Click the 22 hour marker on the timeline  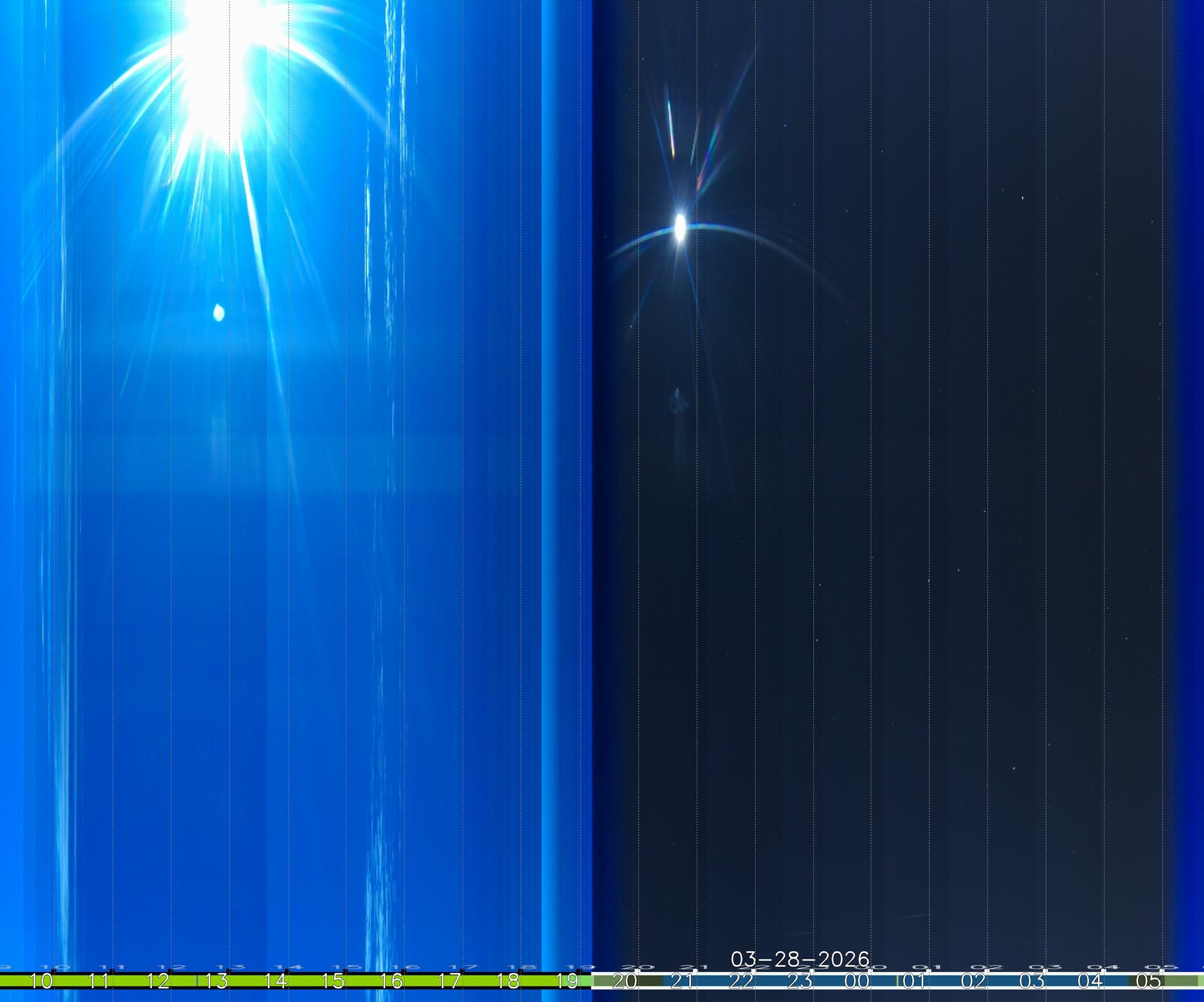(x=741, y=981)
